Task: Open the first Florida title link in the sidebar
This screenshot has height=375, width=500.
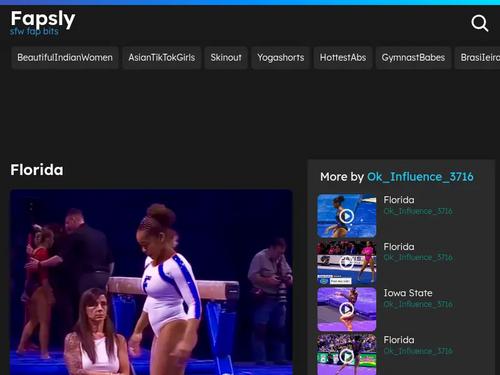Action: 399,200
